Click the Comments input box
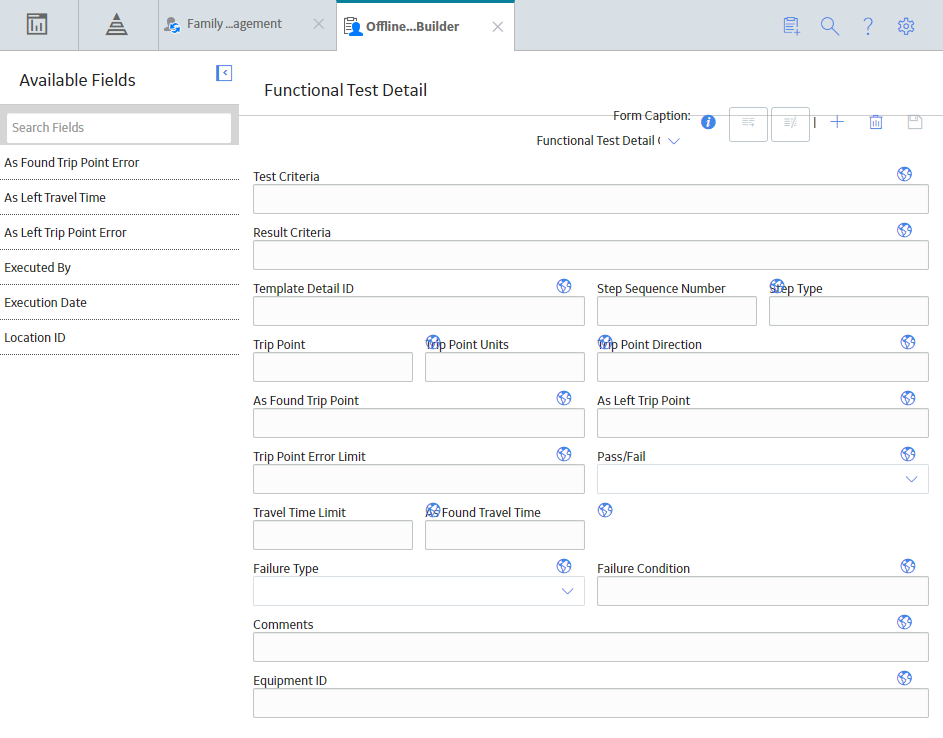The image size is (943, 738). [x=591, y=647]
